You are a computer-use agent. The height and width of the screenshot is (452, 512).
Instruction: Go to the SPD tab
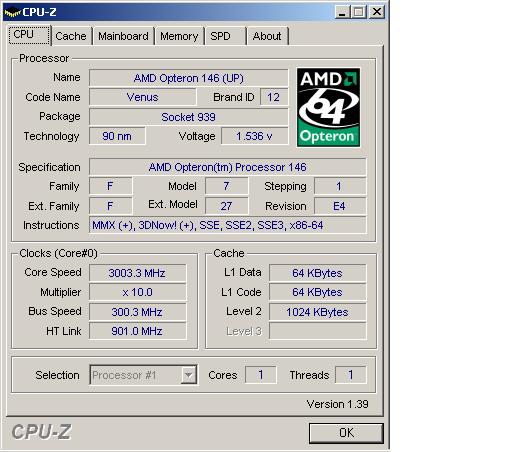[x=220, y=36]
